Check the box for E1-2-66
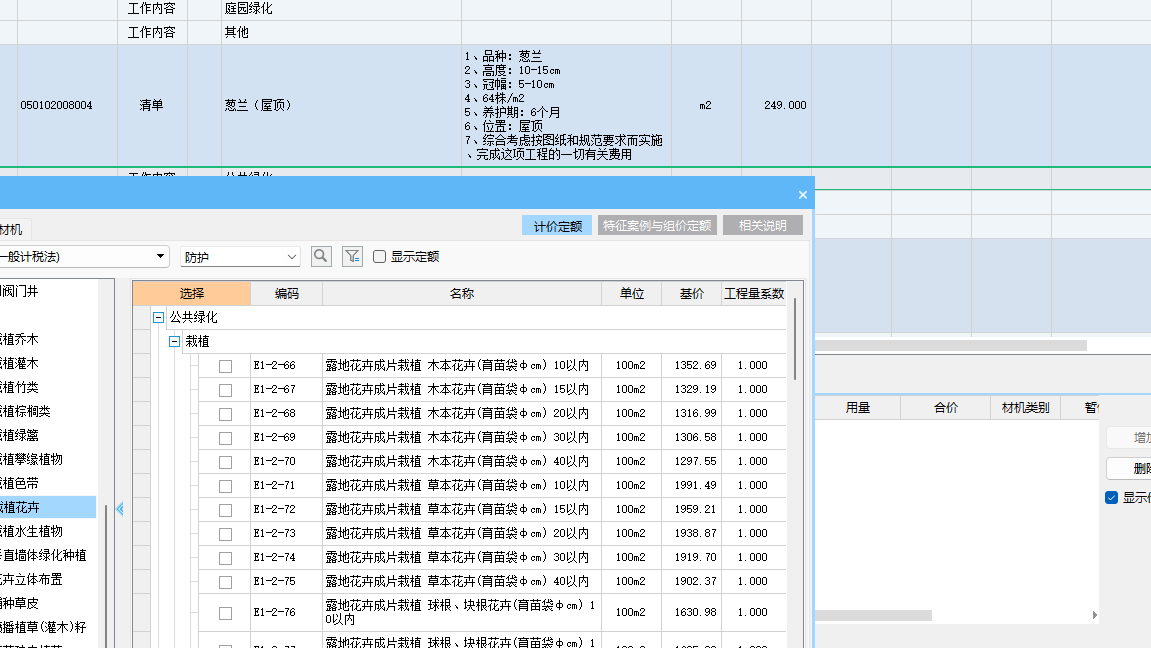1151x648 pixels. point(225,366)
